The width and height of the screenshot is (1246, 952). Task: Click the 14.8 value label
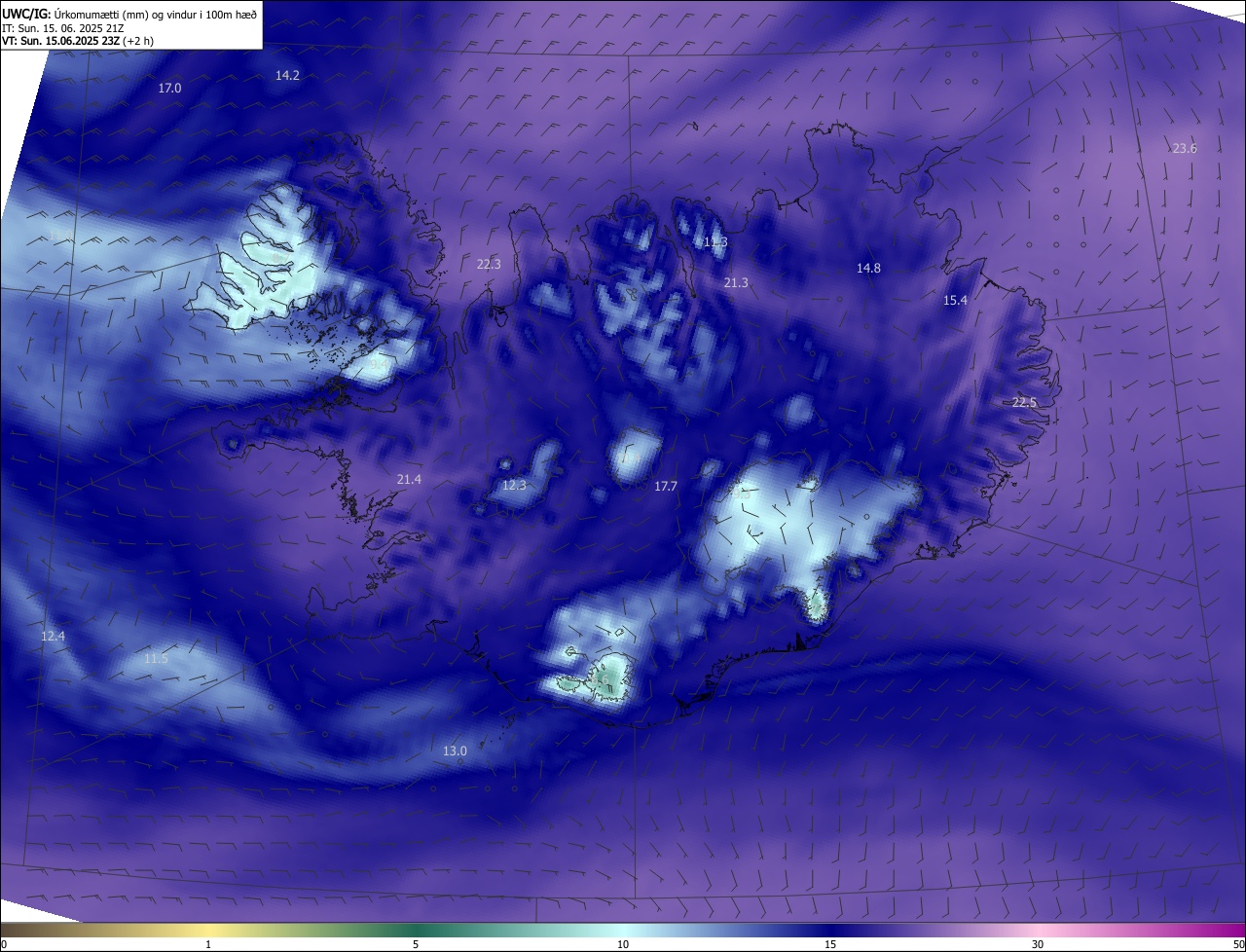[x=868, y=268]
